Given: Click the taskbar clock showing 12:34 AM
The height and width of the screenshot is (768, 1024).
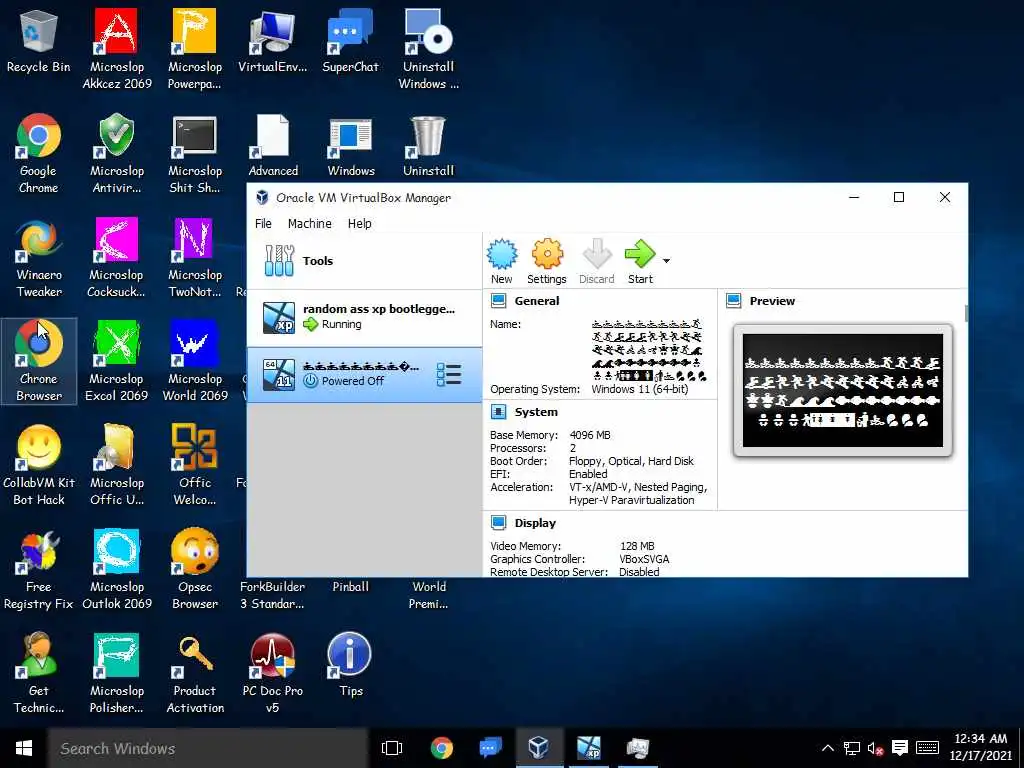Looking at the screenshot, I should point(980,748).
